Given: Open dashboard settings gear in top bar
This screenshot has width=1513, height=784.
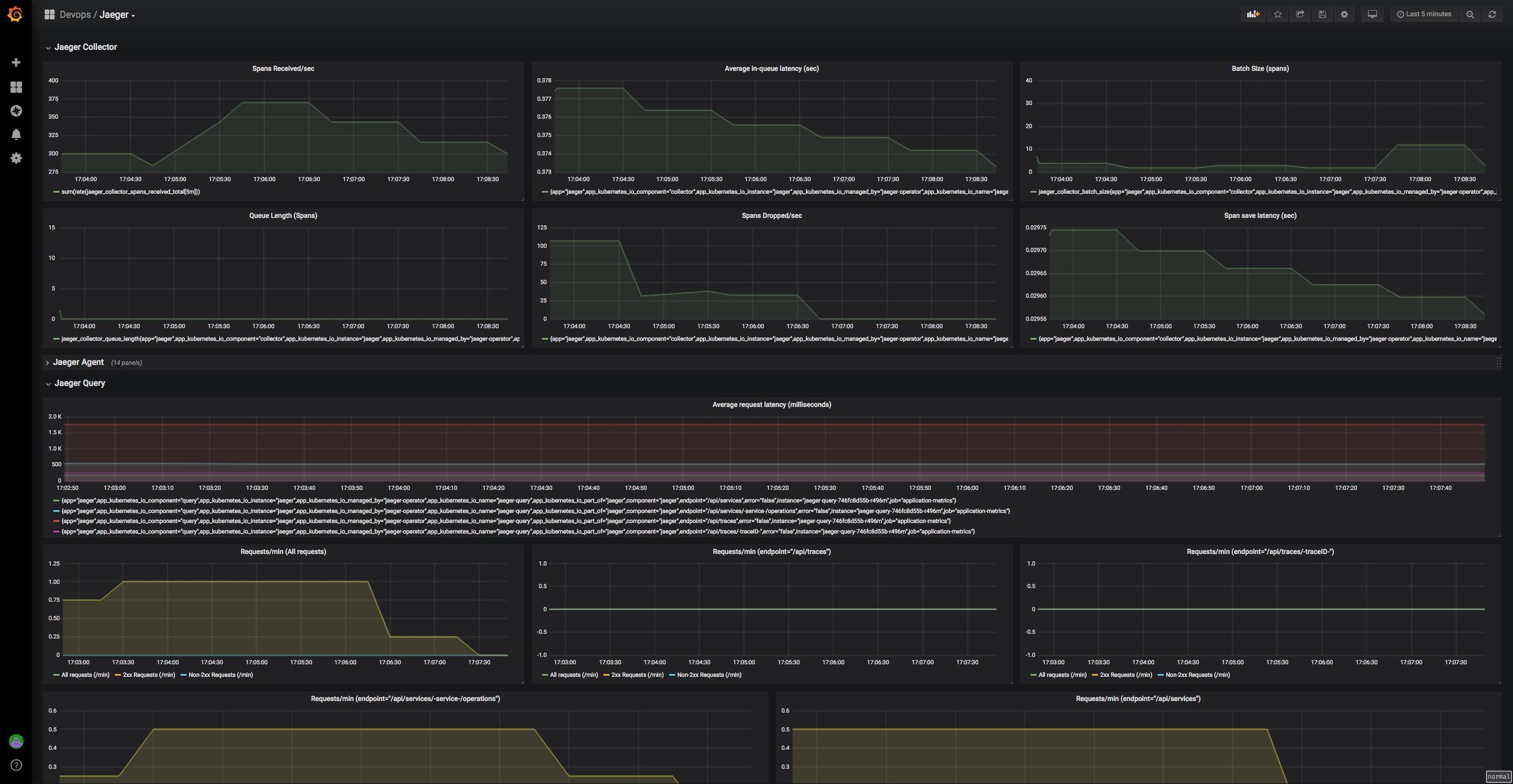Looking at the screenshot, I should (1344, 15).
